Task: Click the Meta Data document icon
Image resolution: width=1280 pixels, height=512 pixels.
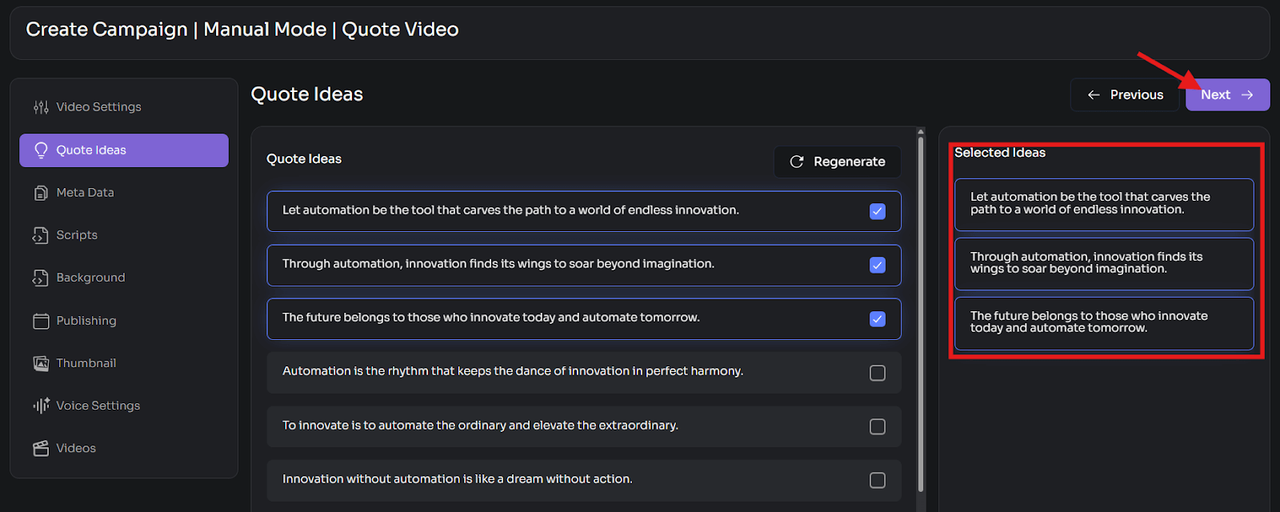Action: tap(41, 193)
